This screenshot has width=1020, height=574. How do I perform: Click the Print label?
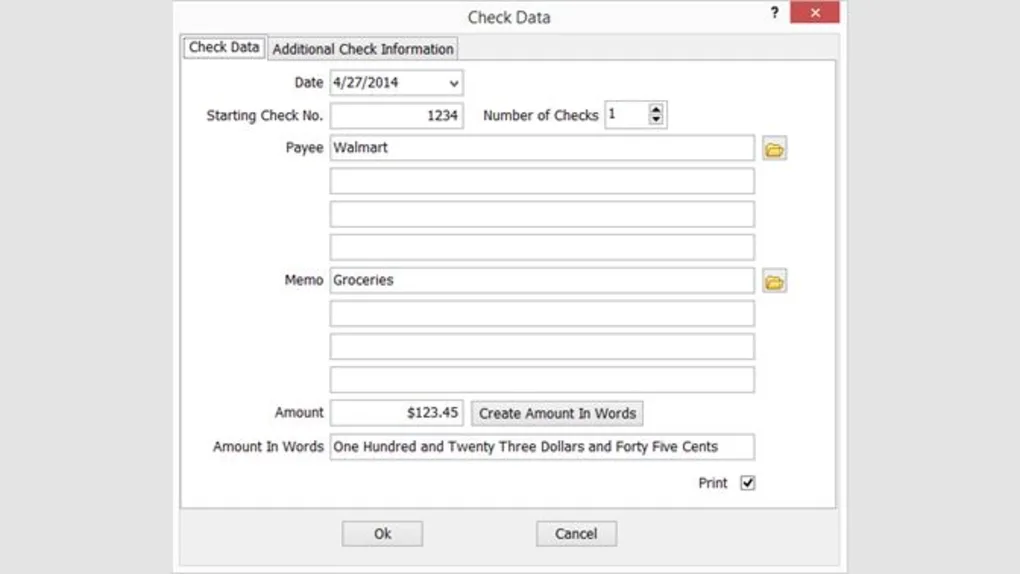click(712, 483)
